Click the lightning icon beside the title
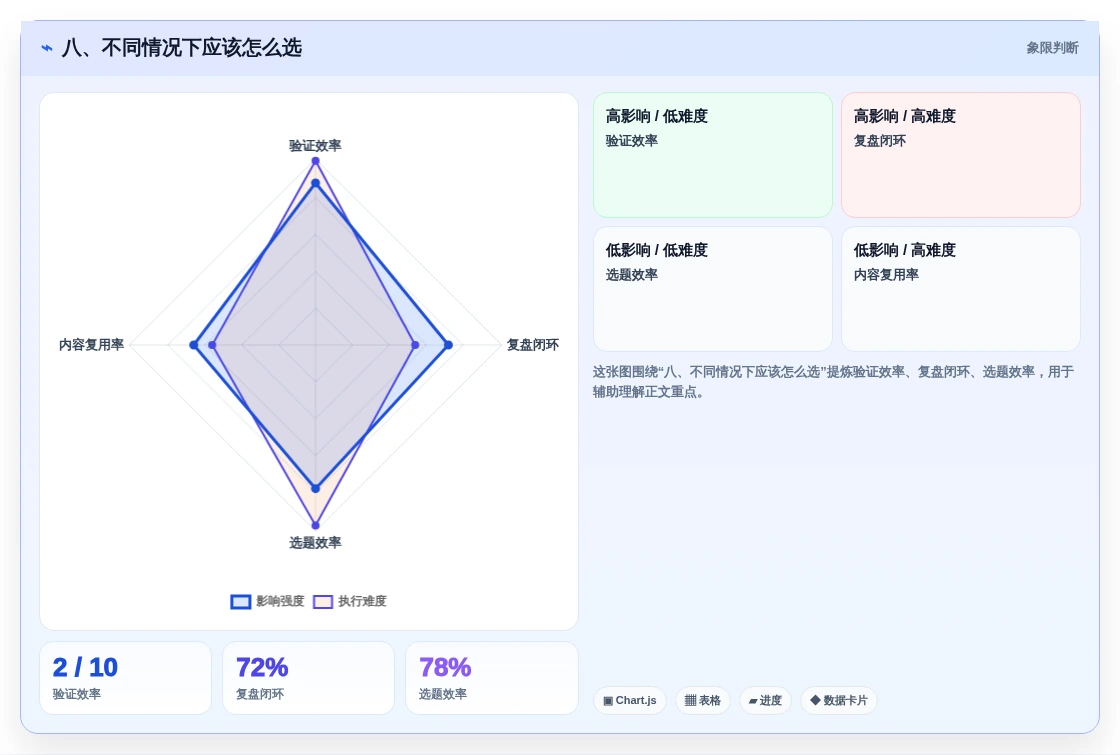 47,48
